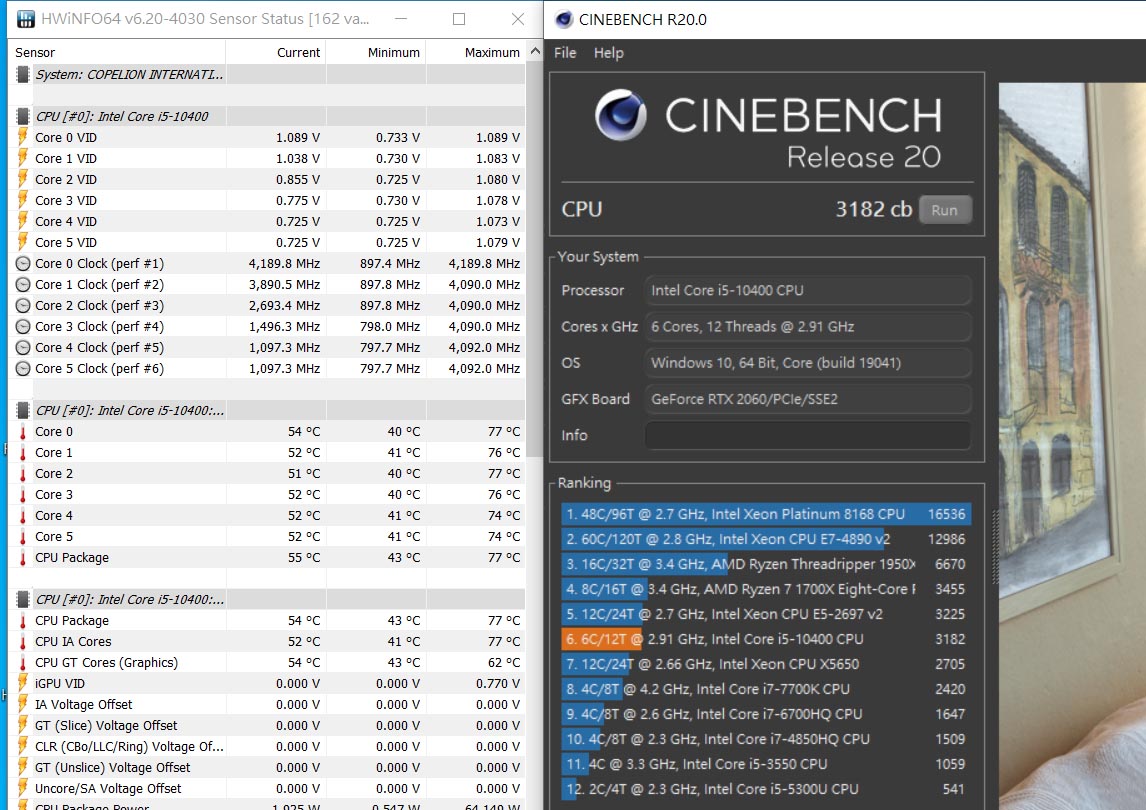
Task: Open the Help menu in Cinebench
Action: click(x=608, y=53)
